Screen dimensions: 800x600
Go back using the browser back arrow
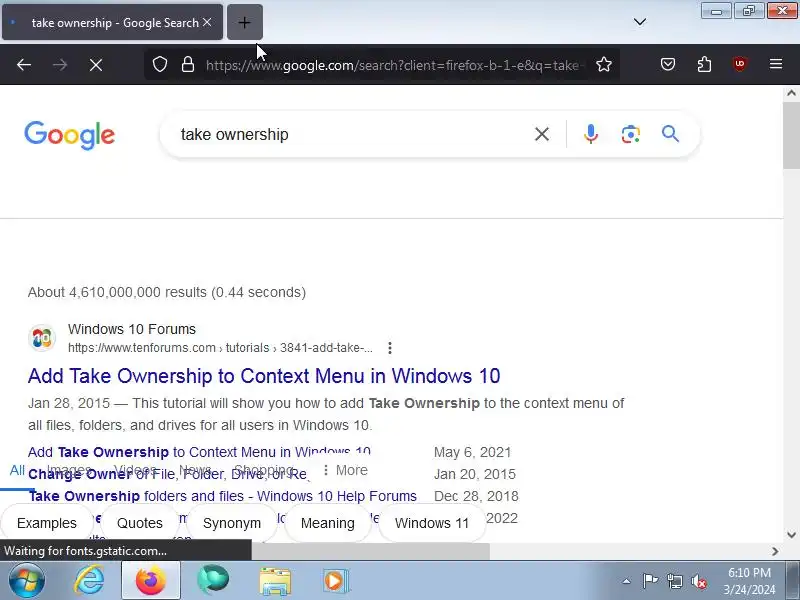coord(24,65)
